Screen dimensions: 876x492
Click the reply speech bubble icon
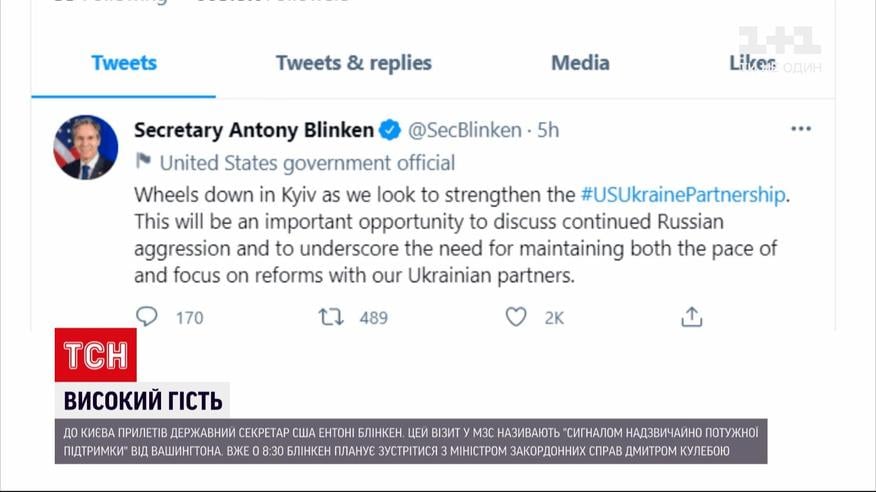(147, 317)
